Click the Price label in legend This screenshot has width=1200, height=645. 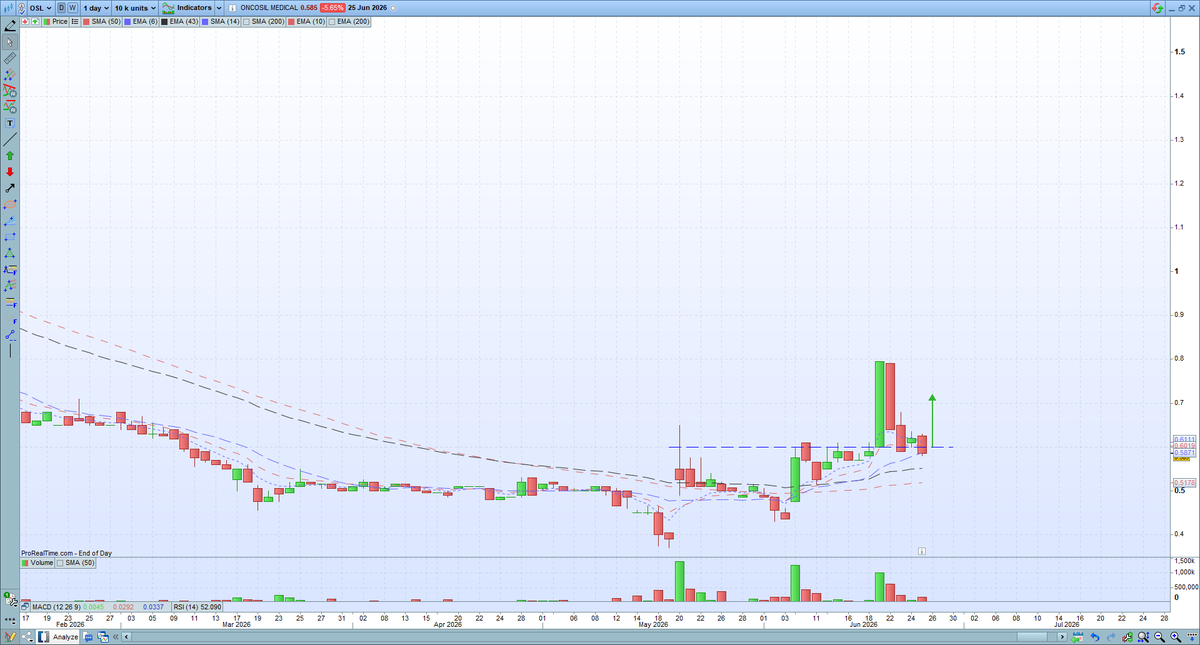60,21
